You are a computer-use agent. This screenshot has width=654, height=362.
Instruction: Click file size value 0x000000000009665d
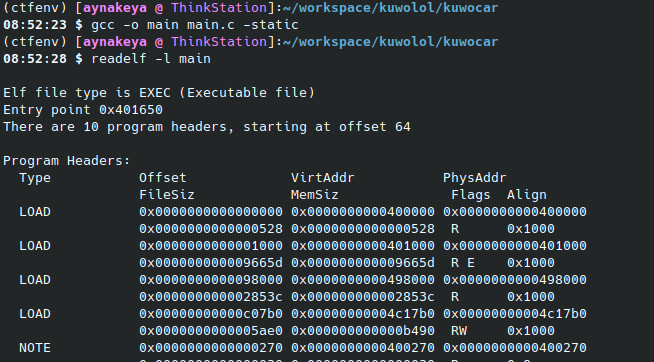pos(211,263)
